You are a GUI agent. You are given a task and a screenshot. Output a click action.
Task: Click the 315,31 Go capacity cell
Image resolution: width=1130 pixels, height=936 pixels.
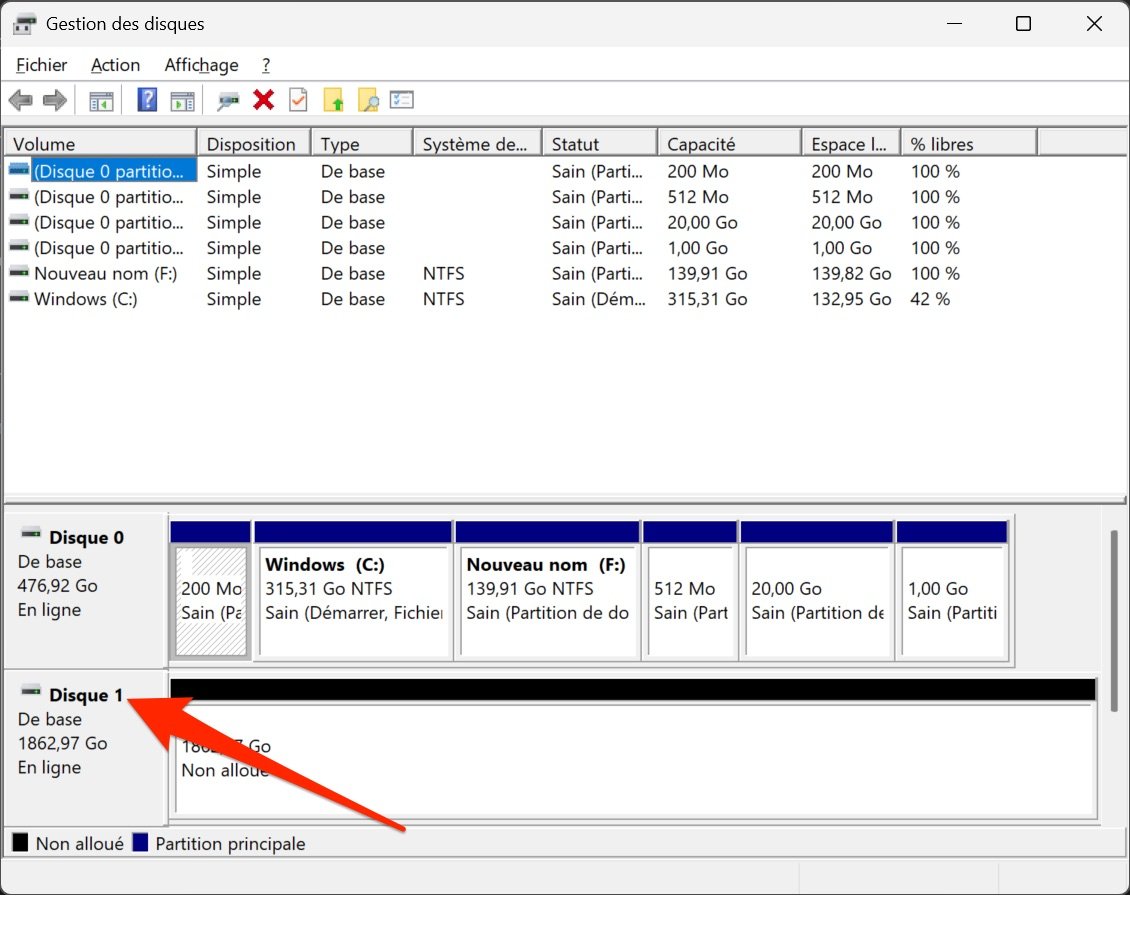click(x=707, y=298)
